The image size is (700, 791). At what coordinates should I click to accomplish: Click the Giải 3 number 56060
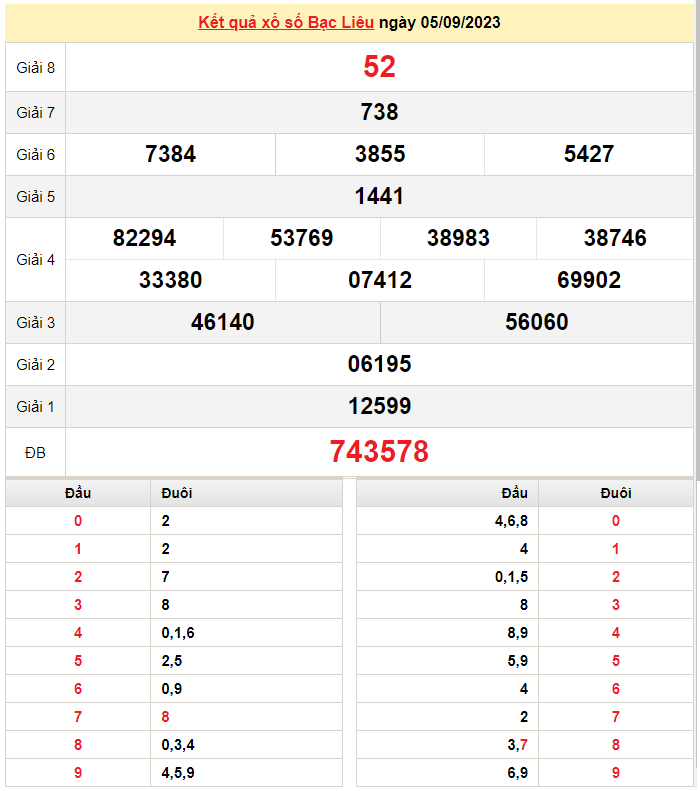point(537,322)
